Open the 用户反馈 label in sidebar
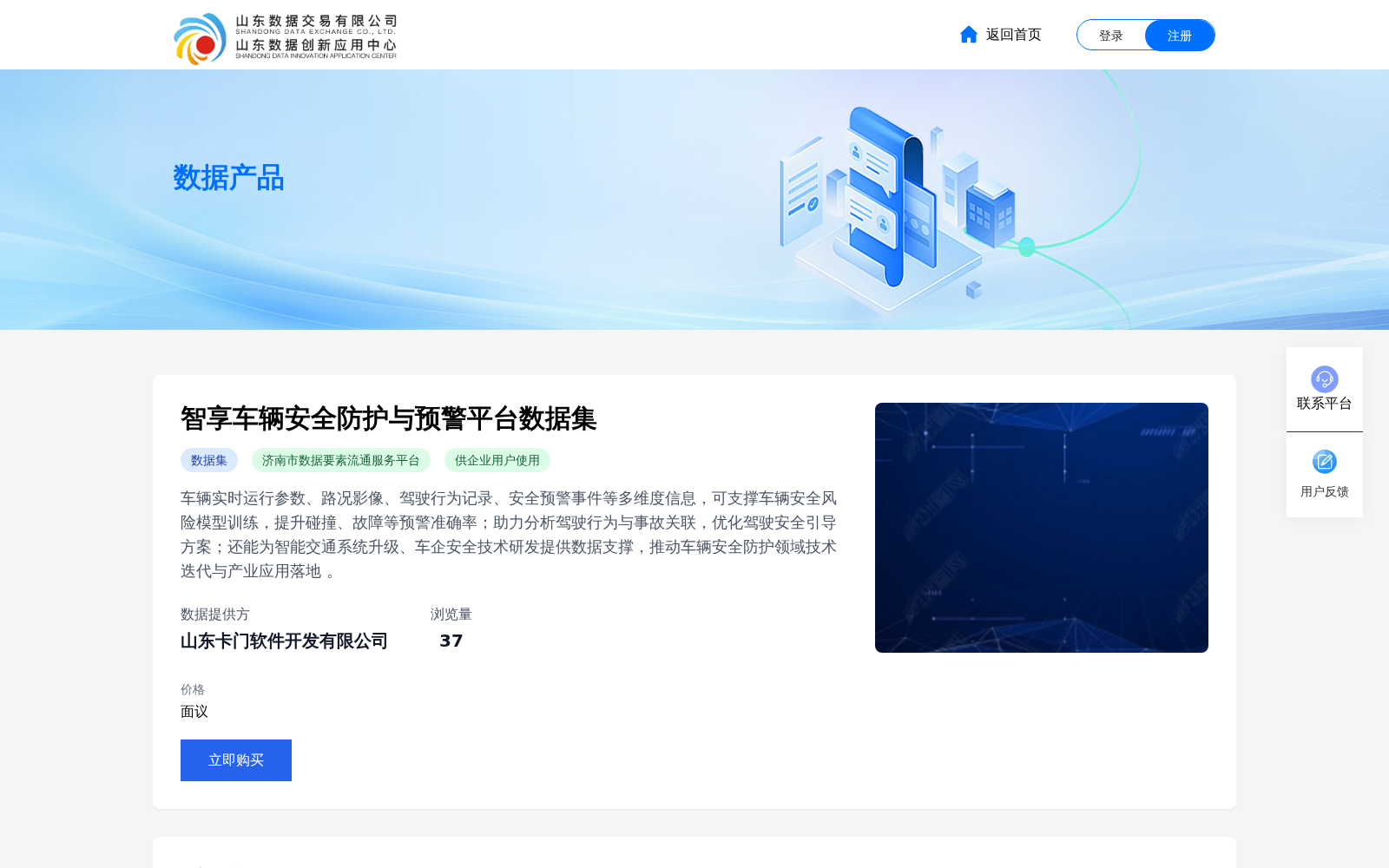The width and height of the screenshot is (1389, 868). click(x=1325, y=492)
